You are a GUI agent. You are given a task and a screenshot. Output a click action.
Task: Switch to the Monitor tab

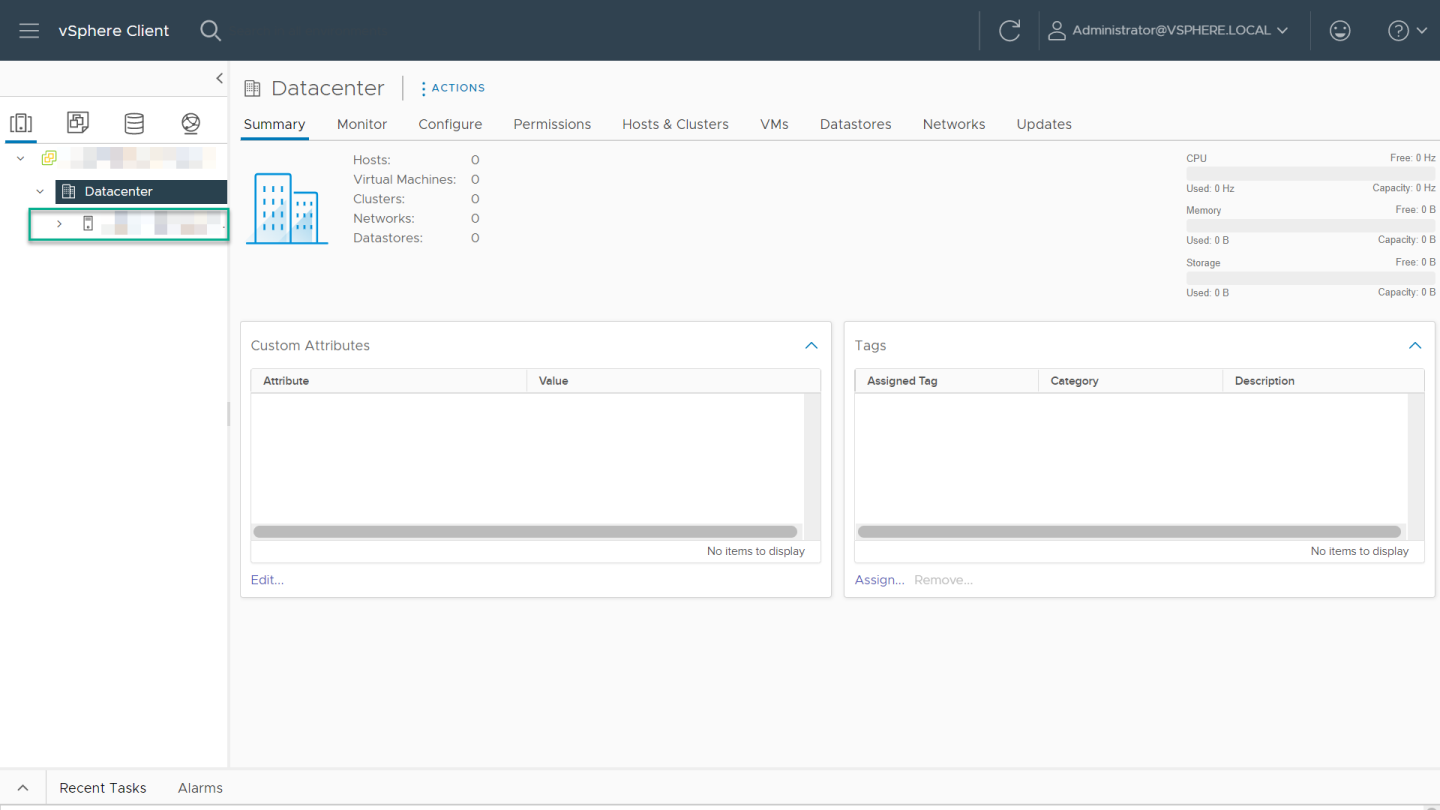pos(362,124)
